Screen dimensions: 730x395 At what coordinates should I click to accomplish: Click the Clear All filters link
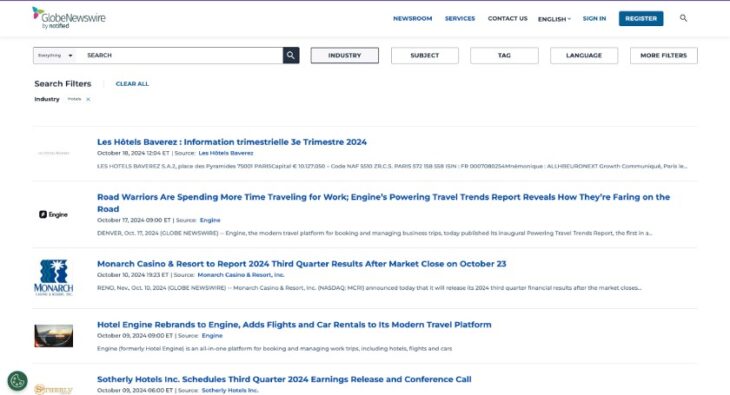tap(132, 84)
